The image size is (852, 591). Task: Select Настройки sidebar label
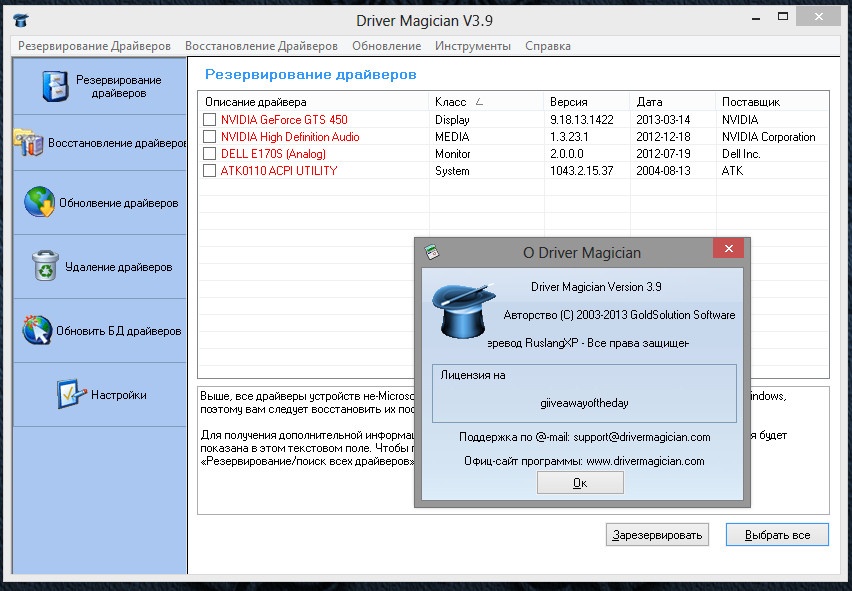pos(118,395)
